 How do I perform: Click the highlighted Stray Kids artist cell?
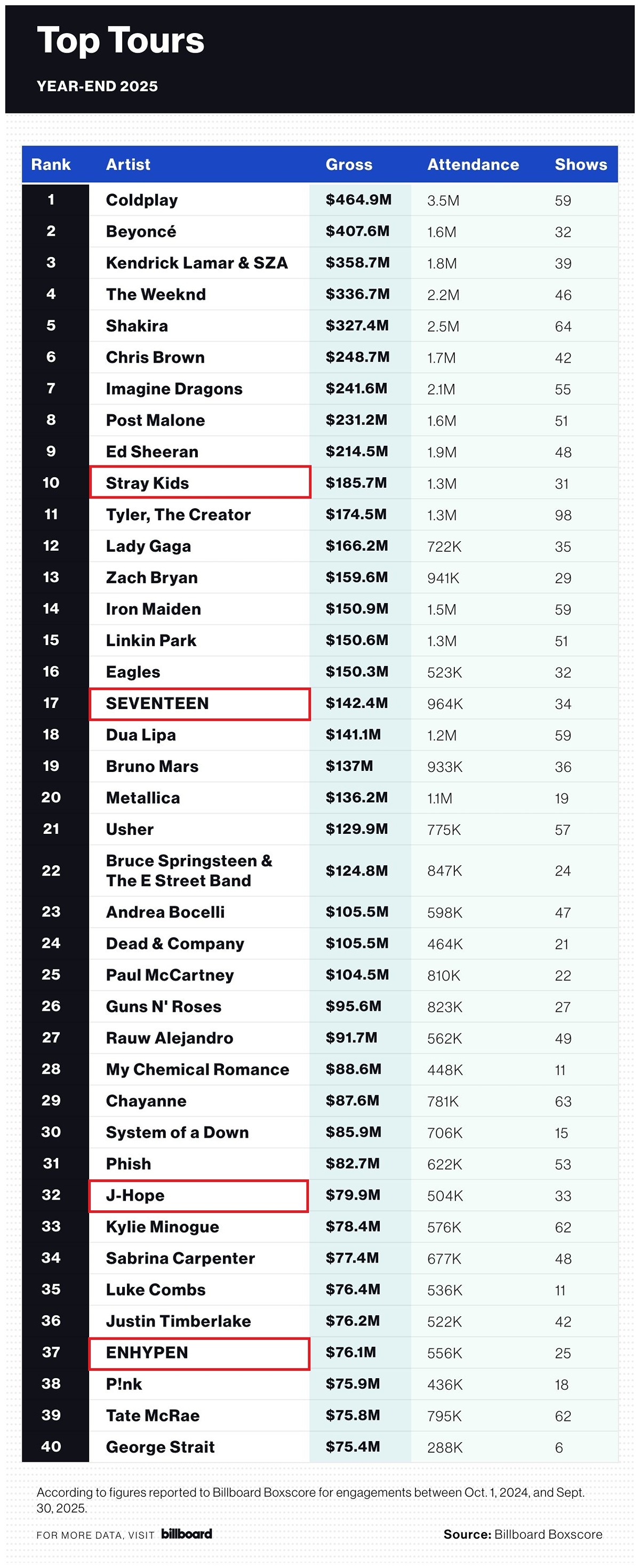(x=200, y=483)
